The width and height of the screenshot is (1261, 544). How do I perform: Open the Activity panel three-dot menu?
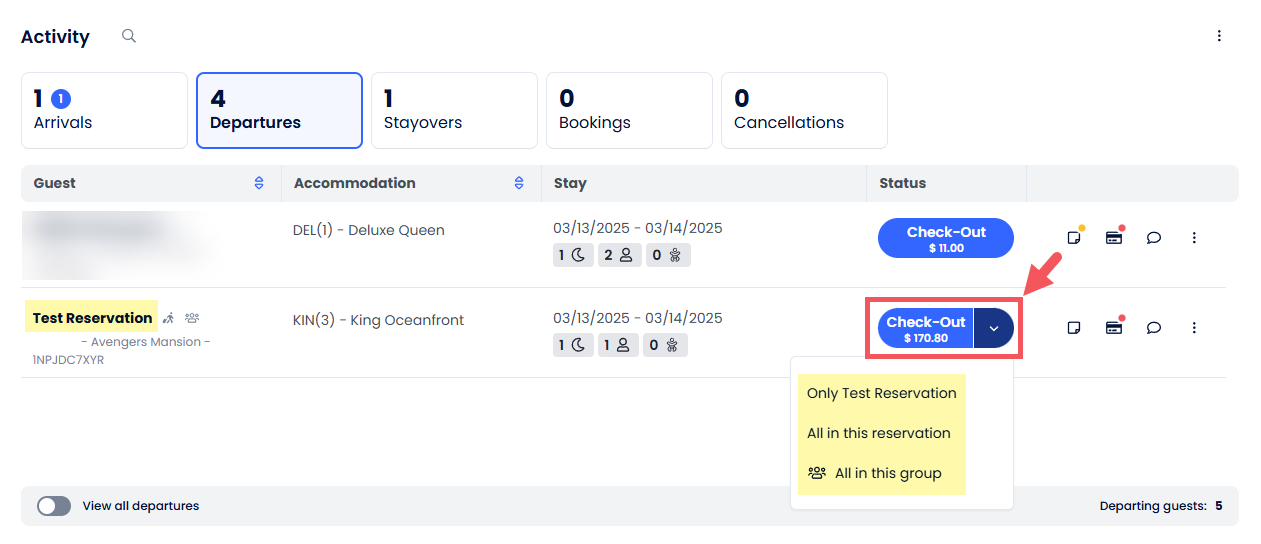pos(1218,36)
